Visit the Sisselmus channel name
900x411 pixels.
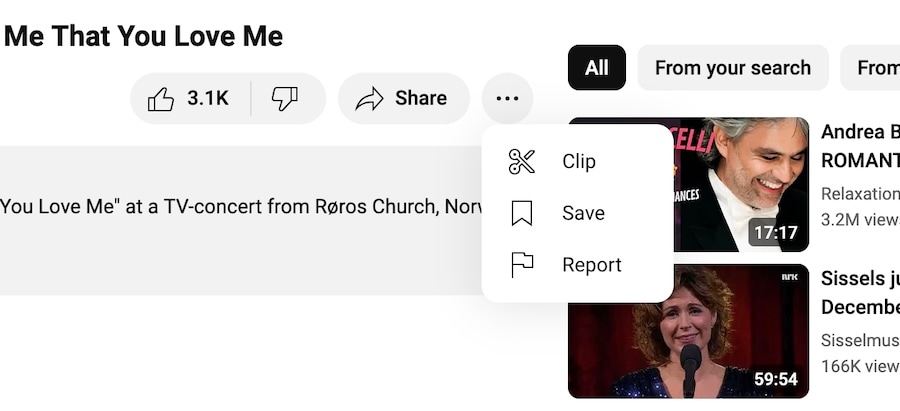tap(860, 340)
